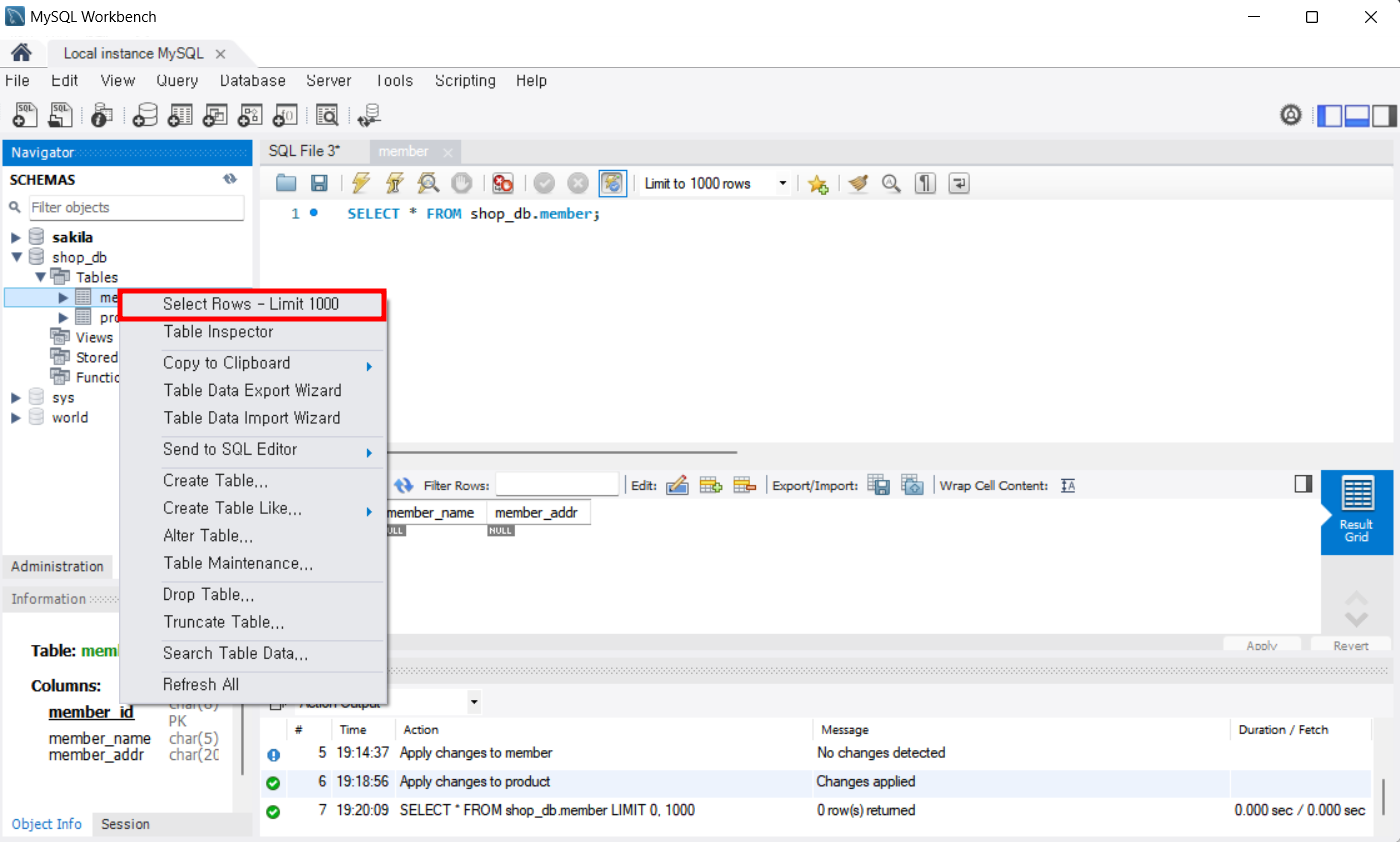The width and height of the screenshot is (1400, 842).
Task: Click the Filter Rows input field
Action: tap(557, 485)
